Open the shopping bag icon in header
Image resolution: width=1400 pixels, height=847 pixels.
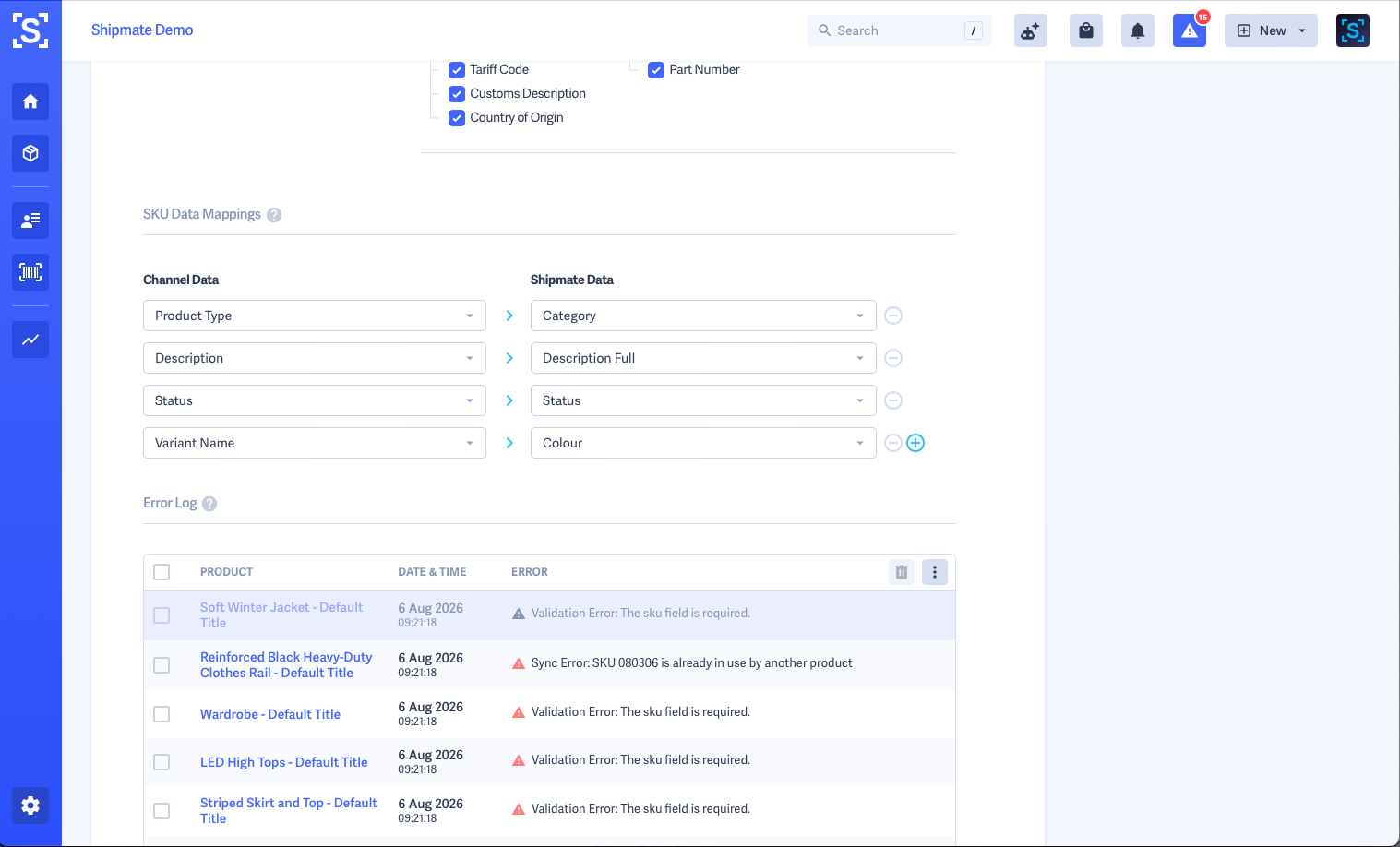click(x=1086, y=30)
